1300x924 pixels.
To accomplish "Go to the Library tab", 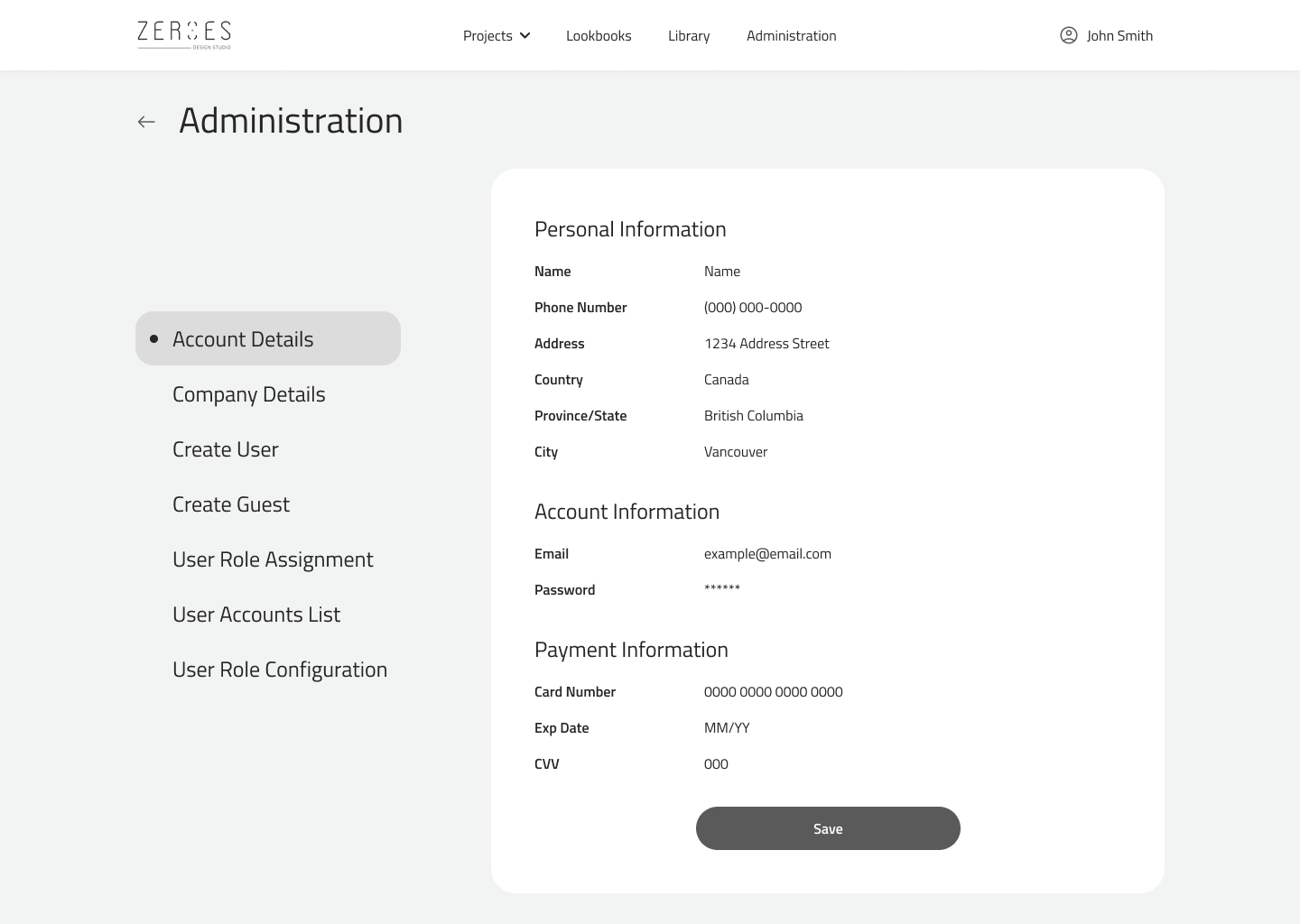I will [x=689, y=36].
